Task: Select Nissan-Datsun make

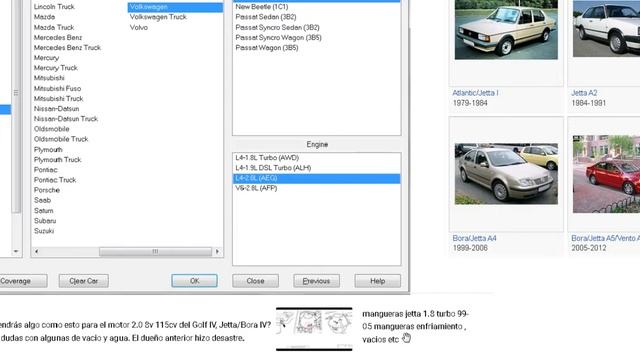Action: pyautogui.click(x=56, y=109)
